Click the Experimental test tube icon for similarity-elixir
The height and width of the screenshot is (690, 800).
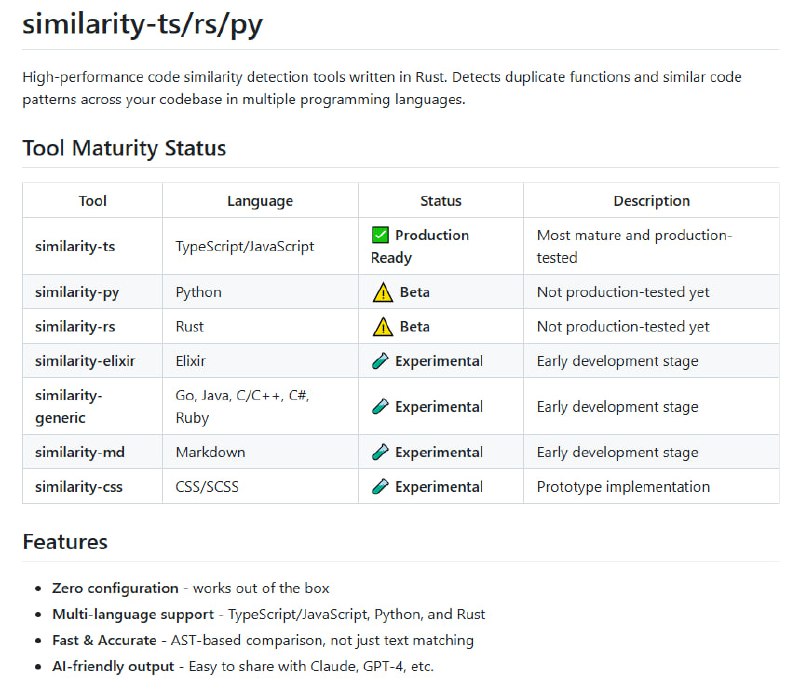(x=378, y=361)
